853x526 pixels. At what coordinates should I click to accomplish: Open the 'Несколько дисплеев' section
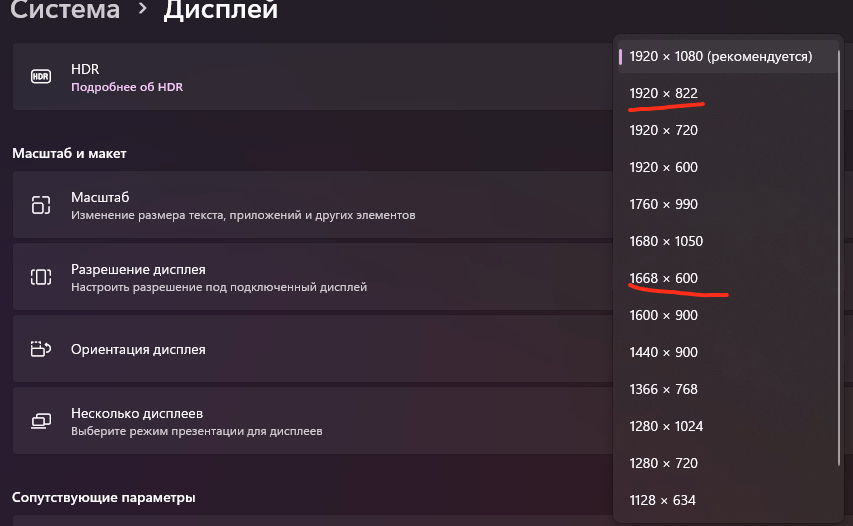[x=300, y=421]
